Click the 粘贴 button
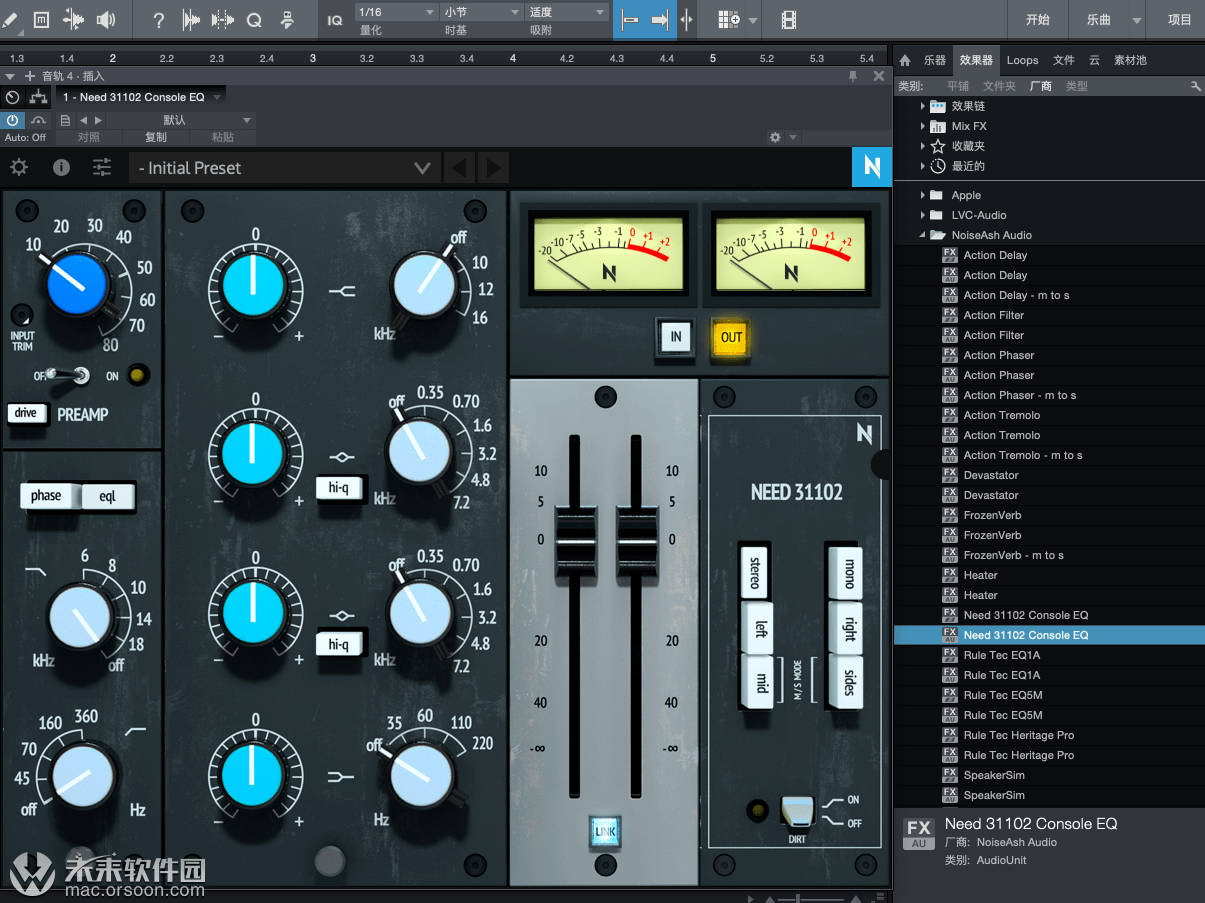The height and width of the screenshot is (903, 1205). coord(223,137)
